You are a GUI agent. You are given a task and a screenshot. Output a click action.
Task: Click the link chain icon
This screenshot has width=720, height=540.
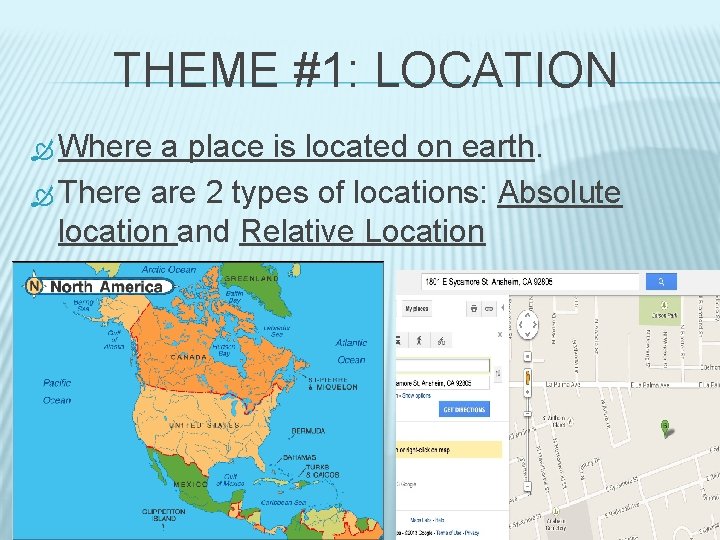tap(489, 309)
